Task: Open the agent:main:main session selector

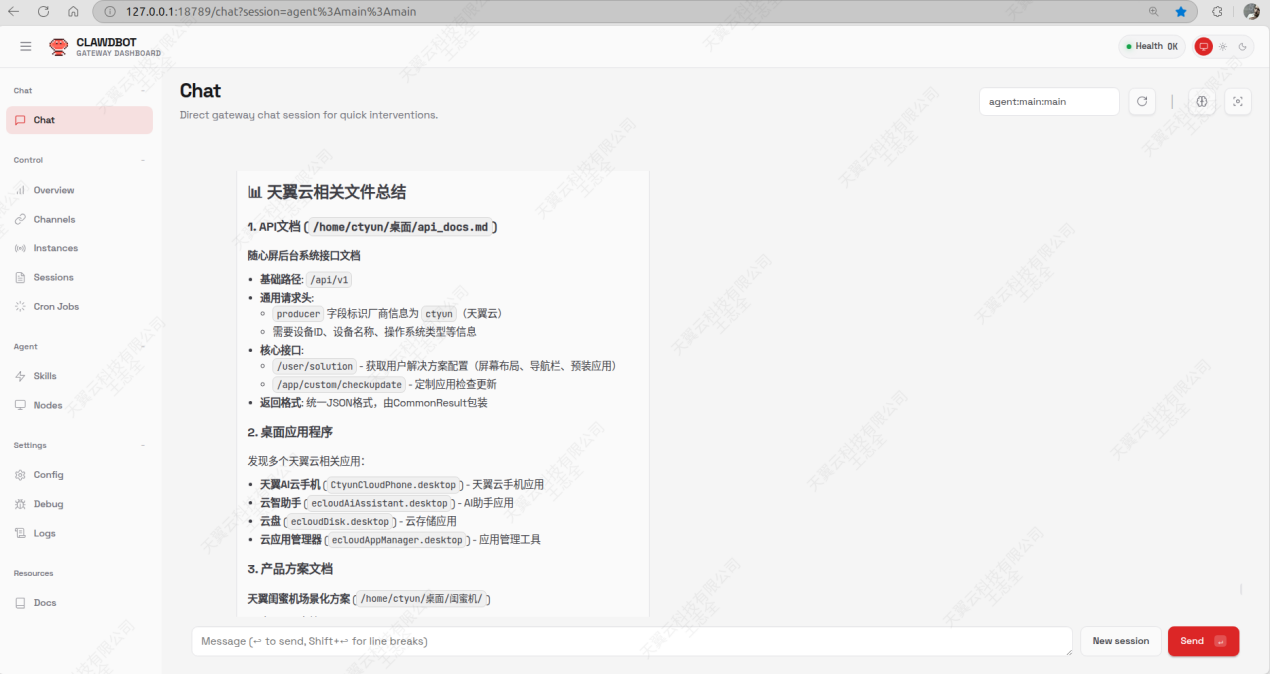Action: point(1049,102)
